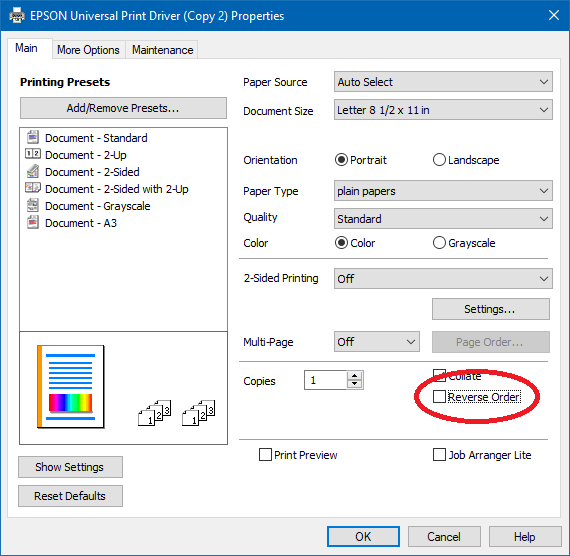Switch to the More Options tab

pyautogui.click(x=88, y=50)
